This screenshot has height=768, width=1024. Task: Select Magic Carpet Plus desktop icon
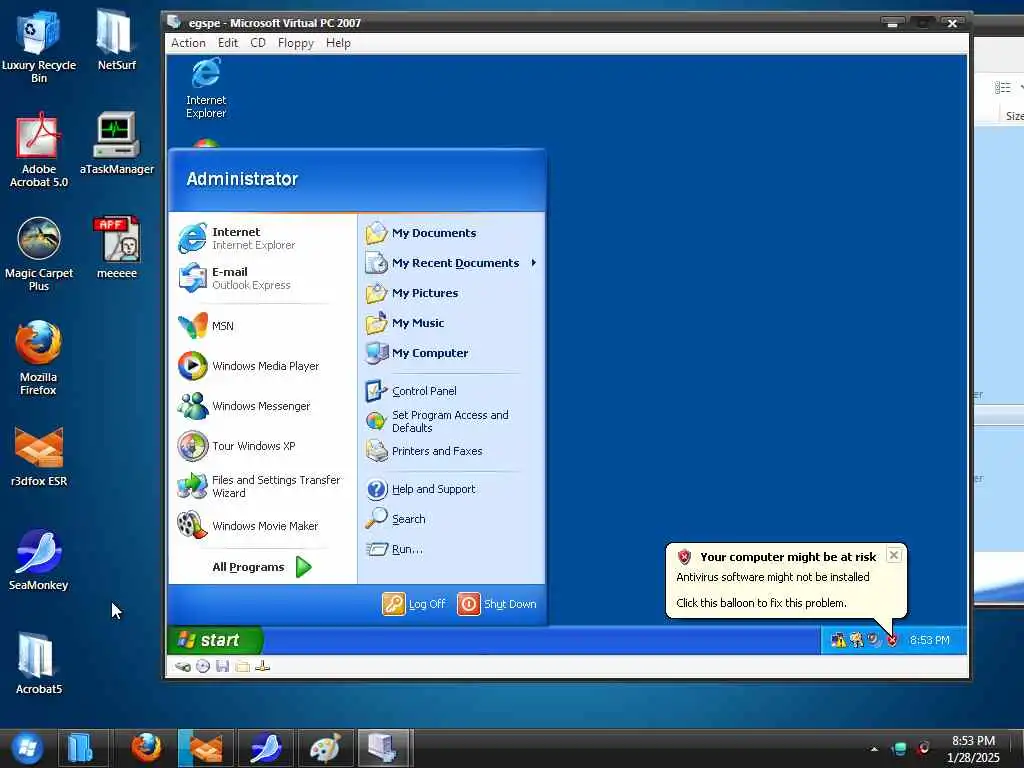pos(39,254)
